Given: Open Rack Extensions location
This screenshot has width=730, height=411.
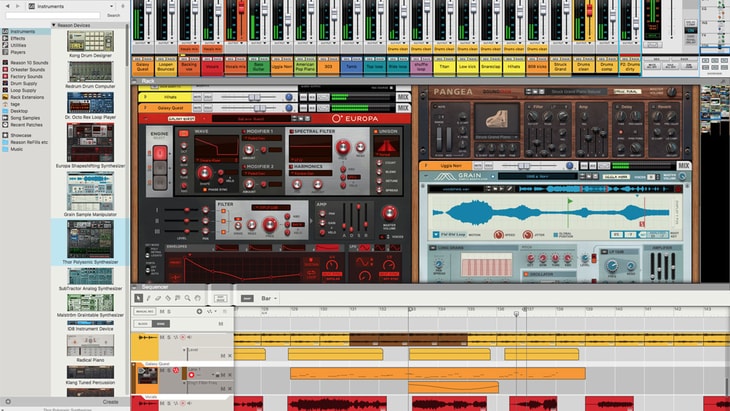Looking at the screenshot, I should tap(27, 97).
